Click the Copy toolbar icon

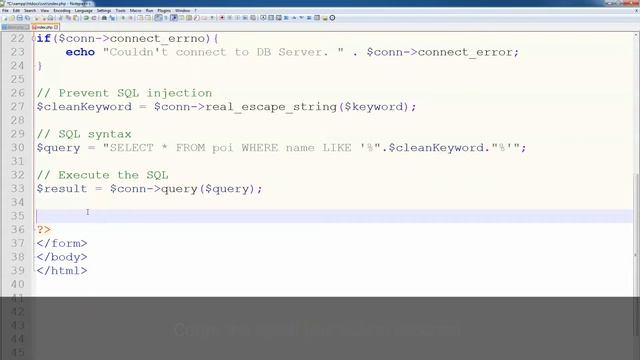pyautogui.click(x=68, y=18)
